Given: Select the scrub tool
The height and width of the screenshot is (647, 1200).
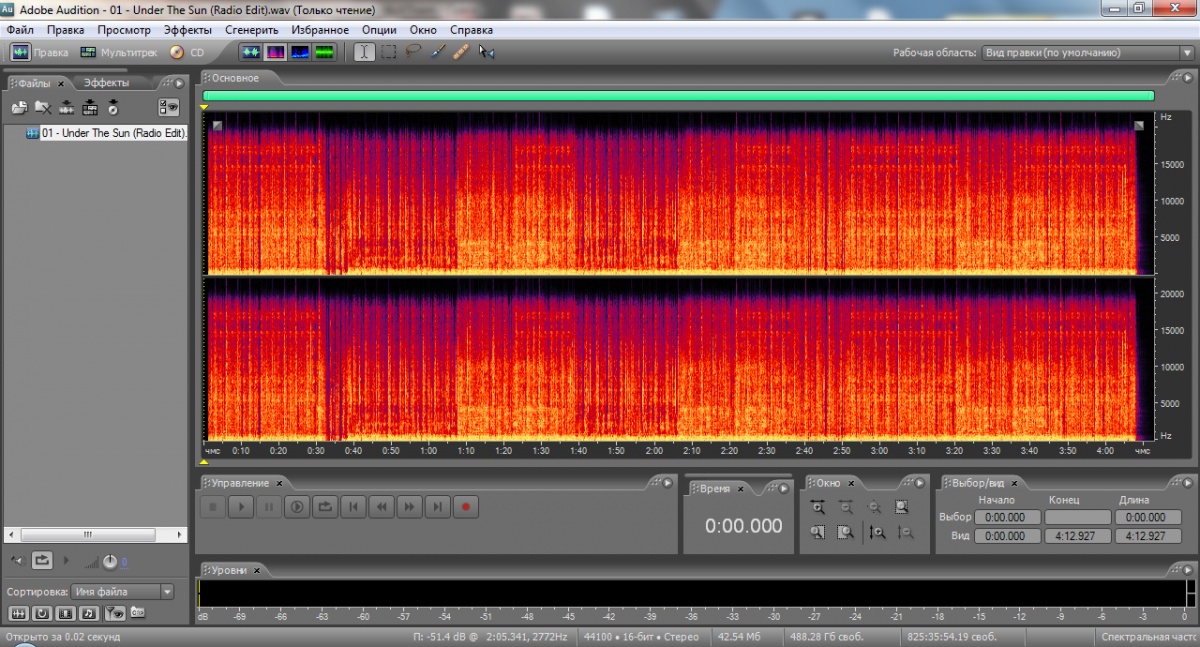Looking at the screenshot, I should click(x=487, y=52).
